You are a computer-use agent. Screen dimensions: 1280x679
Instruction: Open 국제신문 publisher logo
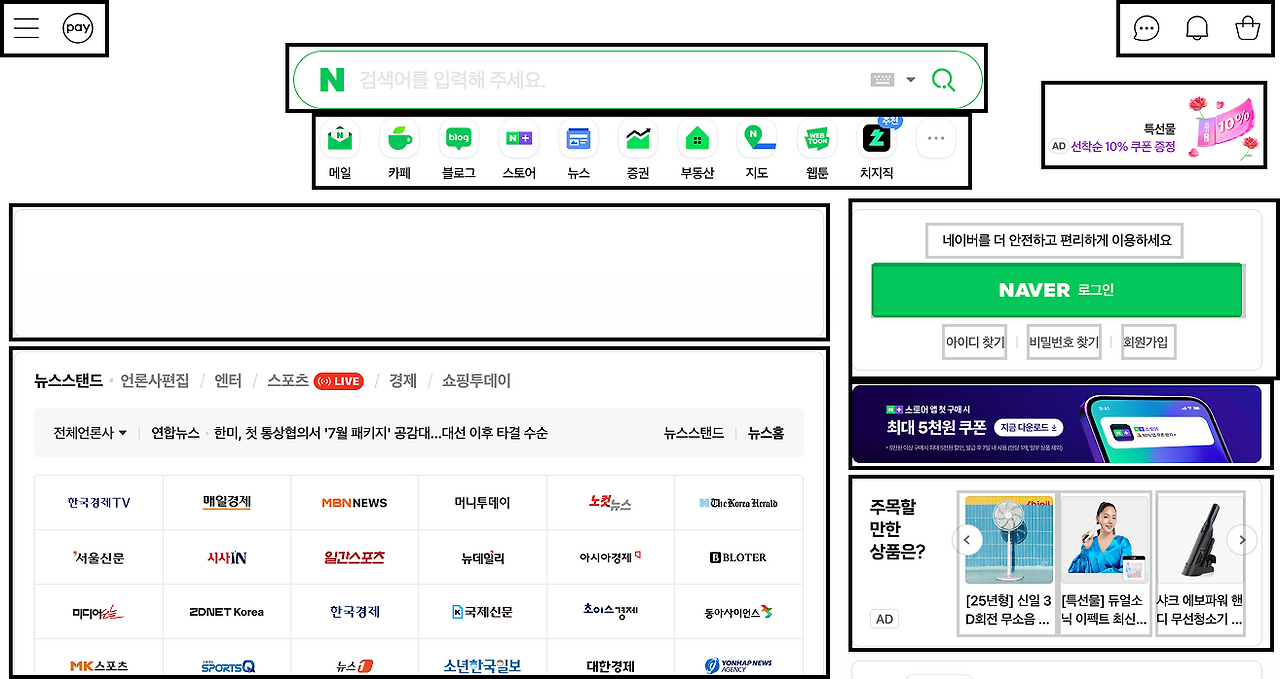click(x=483, y=611)
